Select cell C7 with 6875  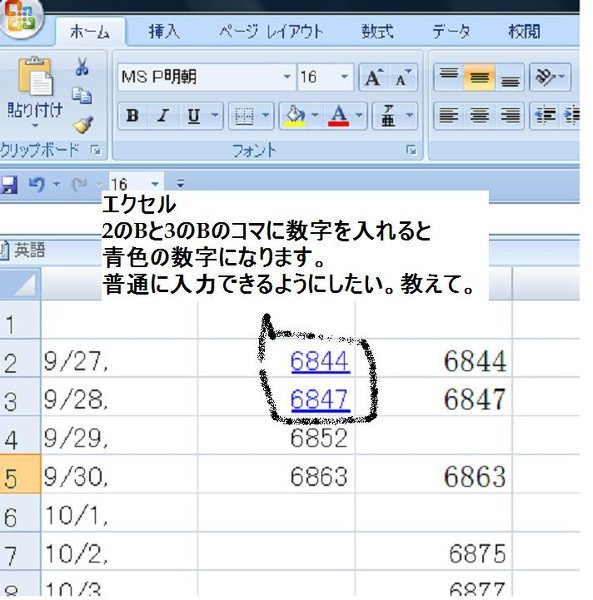click(x=434, y=551)
